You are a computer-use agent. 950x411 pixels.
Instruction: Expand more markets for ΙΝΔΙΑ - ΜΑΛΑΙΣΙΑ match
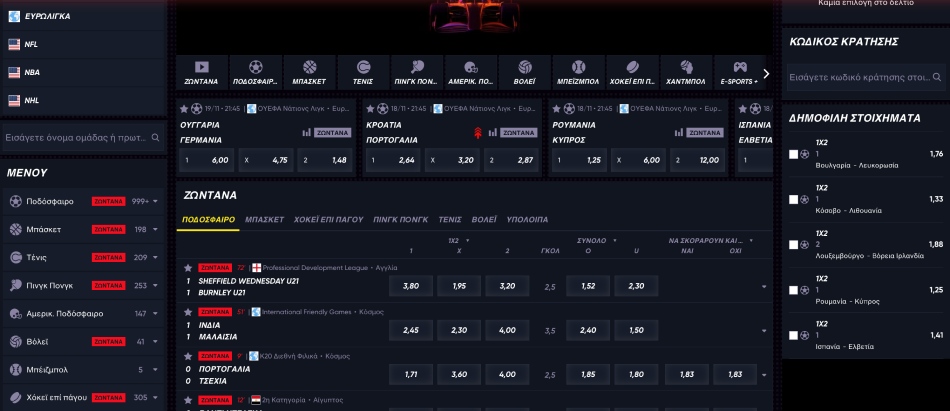pyautogui.click(x=764, y=331)
